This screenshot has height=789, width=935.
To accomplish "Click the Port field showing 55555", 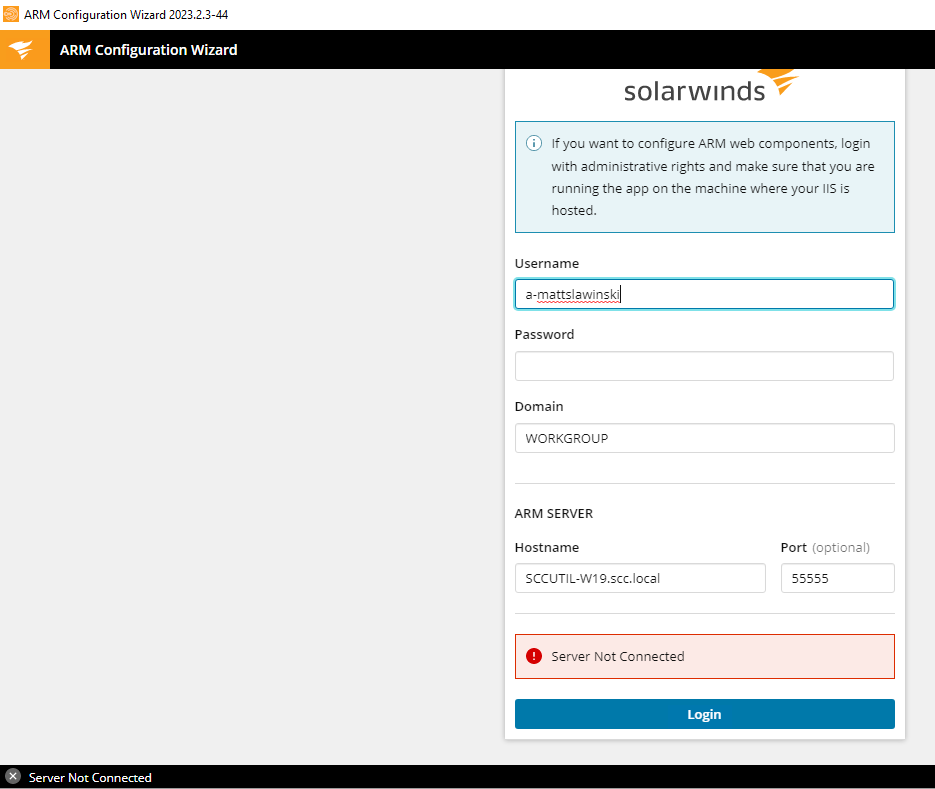I will tap(837, 578).
